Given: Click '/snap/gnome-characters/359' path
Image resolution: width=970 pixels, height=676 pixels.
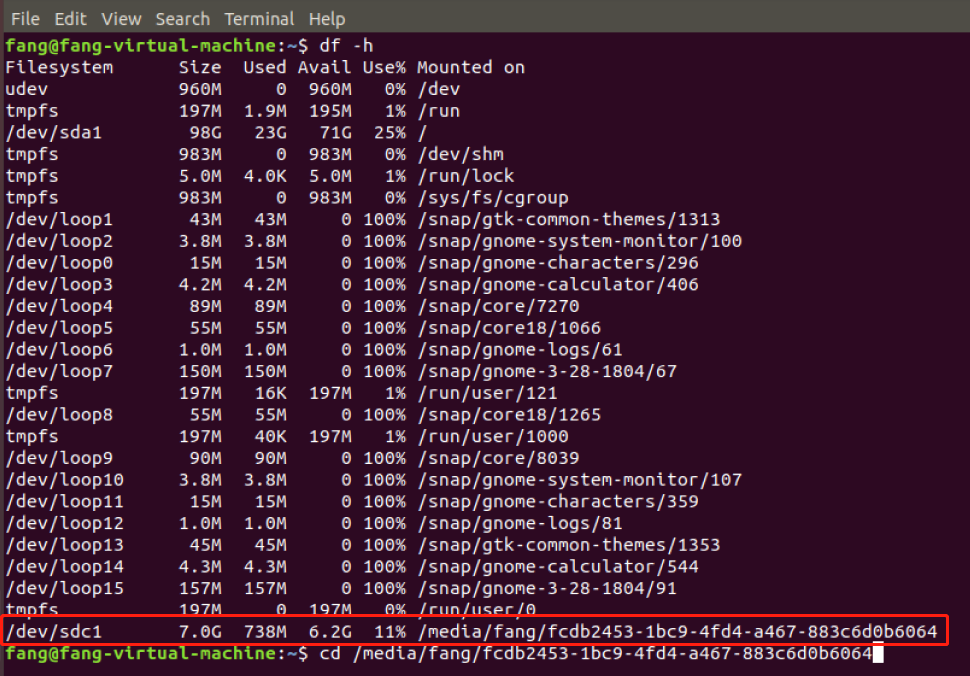Looking at the screenshot, I should point(558,501).
